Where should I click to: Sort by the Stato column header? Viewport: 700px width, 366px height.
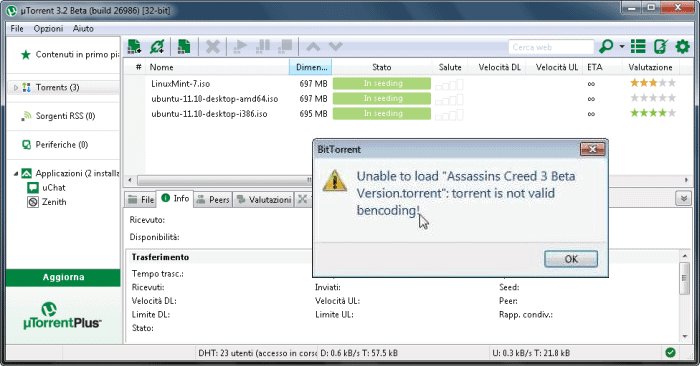point(382,67)
